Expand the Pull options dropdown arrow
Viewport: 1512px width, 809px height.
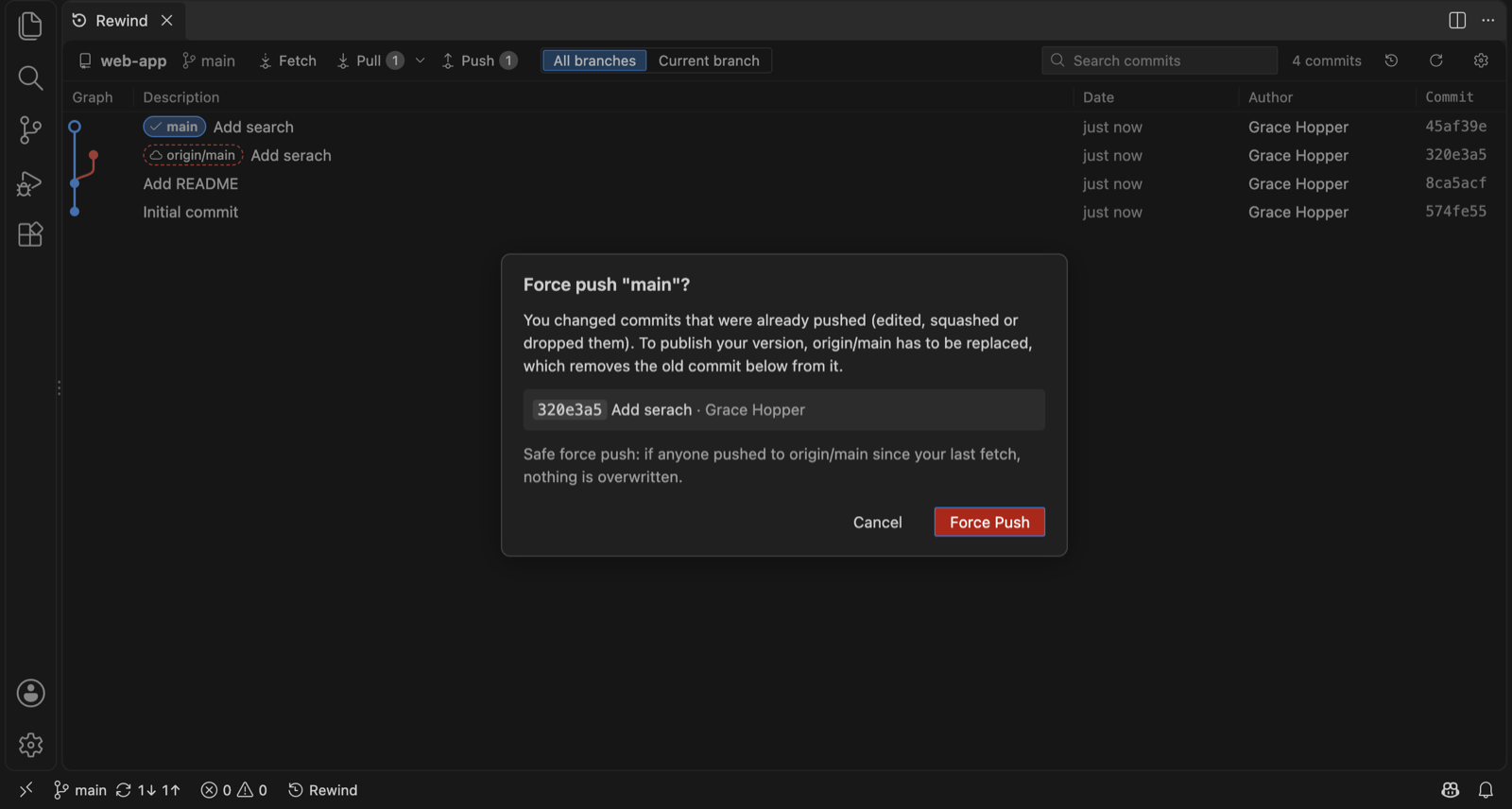click(x=421, y=60)
